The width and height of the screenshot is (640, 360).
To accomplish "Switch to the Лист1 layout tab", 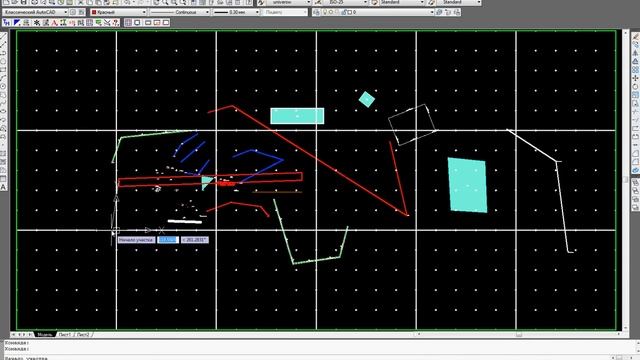I will 64,335.
